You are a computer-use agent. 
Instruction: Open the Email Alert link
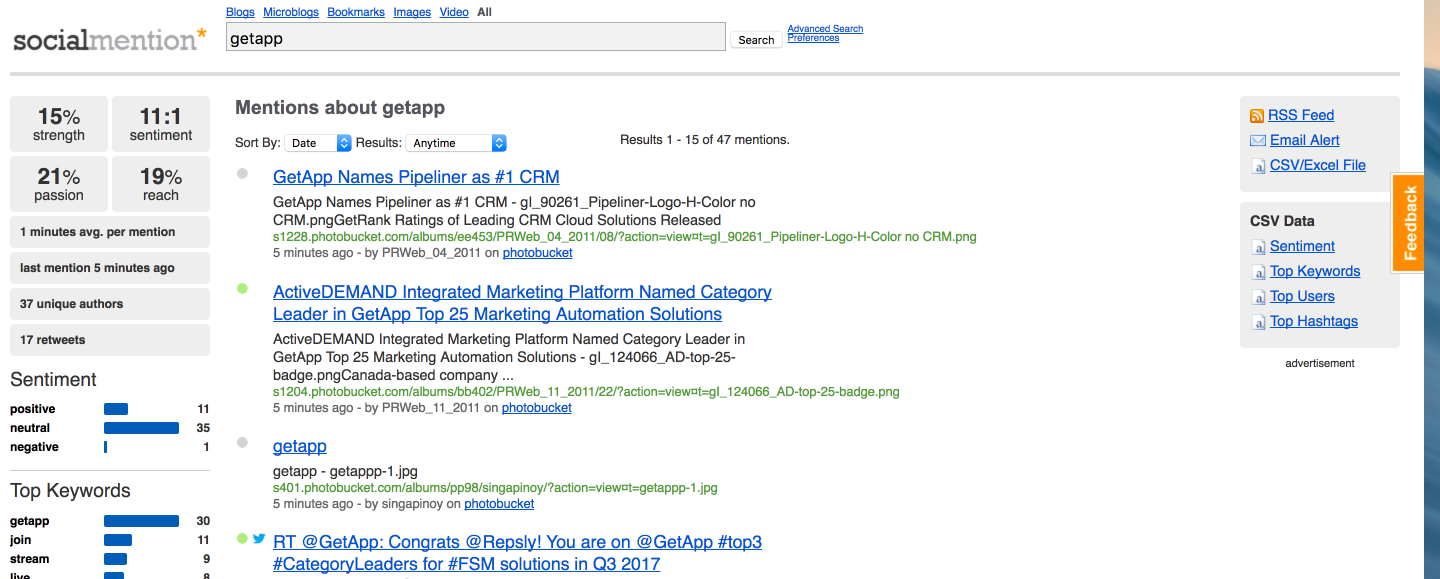click(x=1305, y=140)
